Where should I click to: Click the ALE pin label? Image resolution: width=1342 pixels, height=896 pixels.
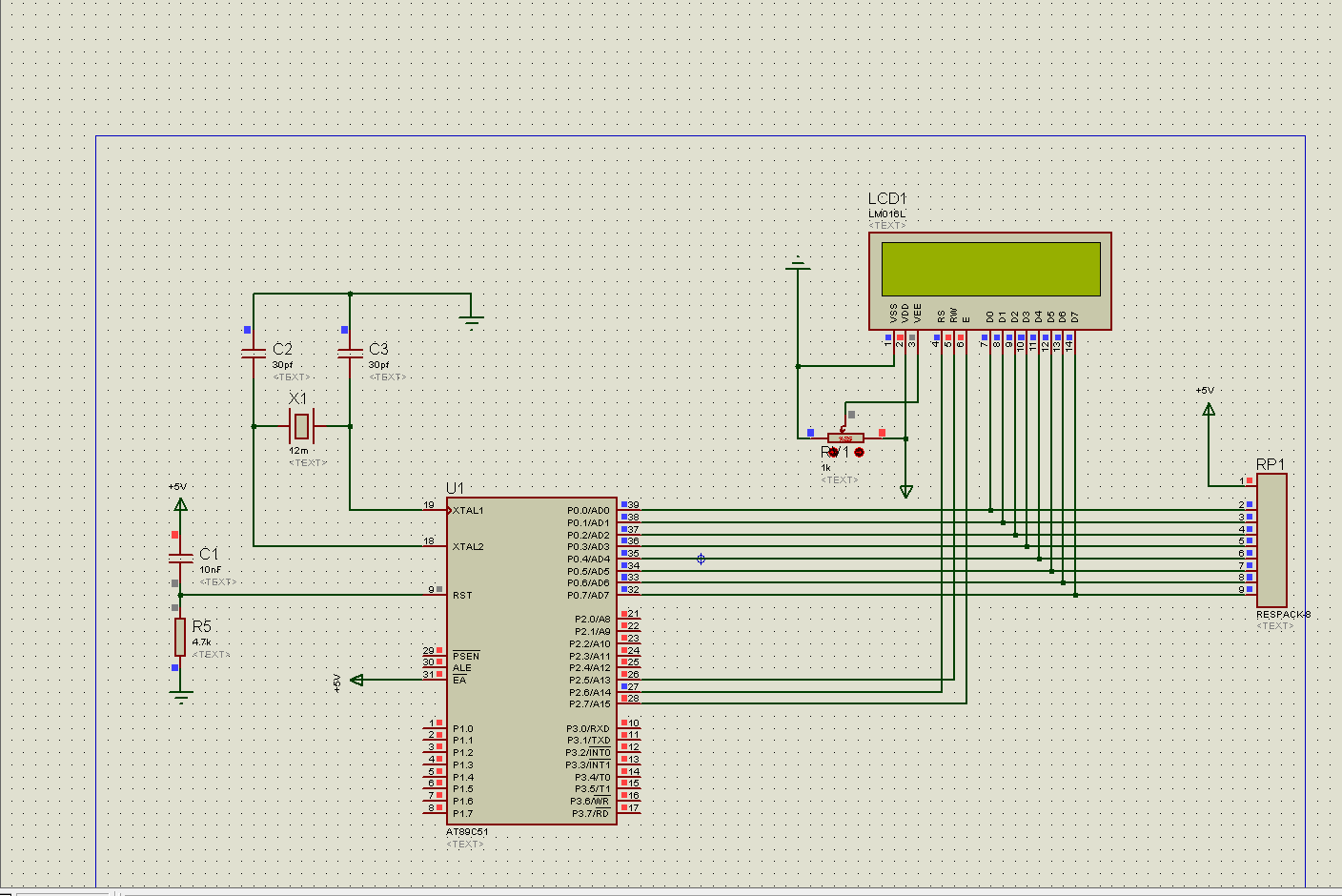[x=461, y=668]
